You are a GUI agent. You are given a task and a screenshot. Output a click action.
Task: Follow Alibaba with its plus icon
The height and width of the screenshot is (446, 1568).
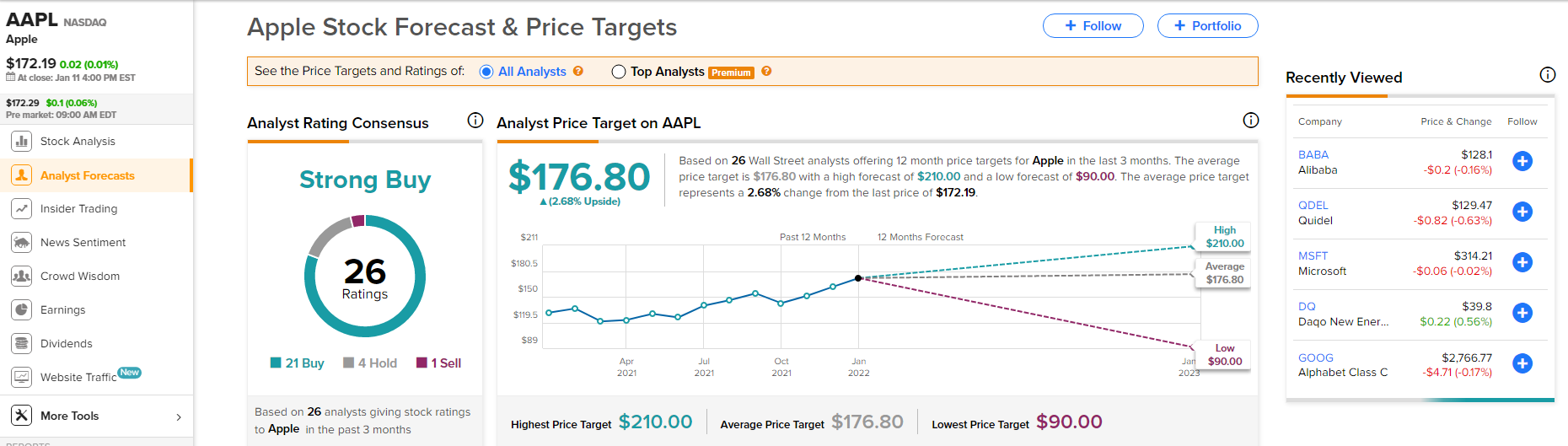pos(1522,161)
